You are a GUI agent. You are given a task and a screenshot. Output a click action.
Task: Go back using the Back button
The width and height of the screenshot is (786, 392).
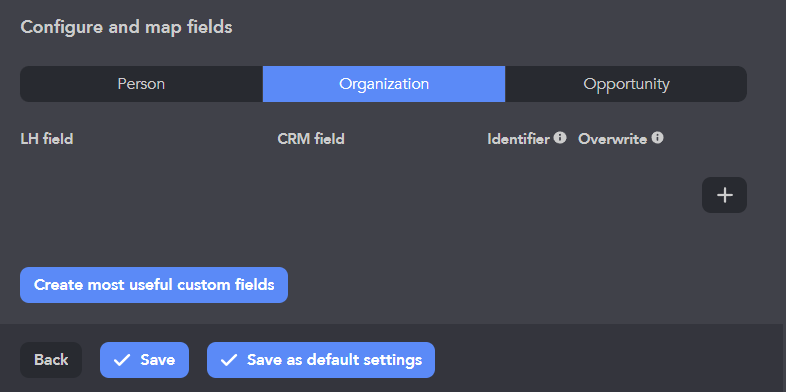(x=51, y=360)
